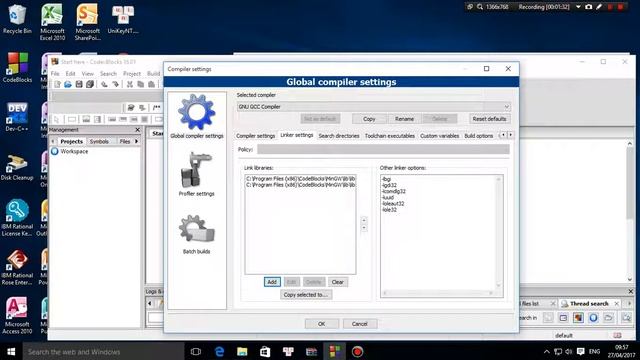Select Batch builds in the sidebar

196,234
